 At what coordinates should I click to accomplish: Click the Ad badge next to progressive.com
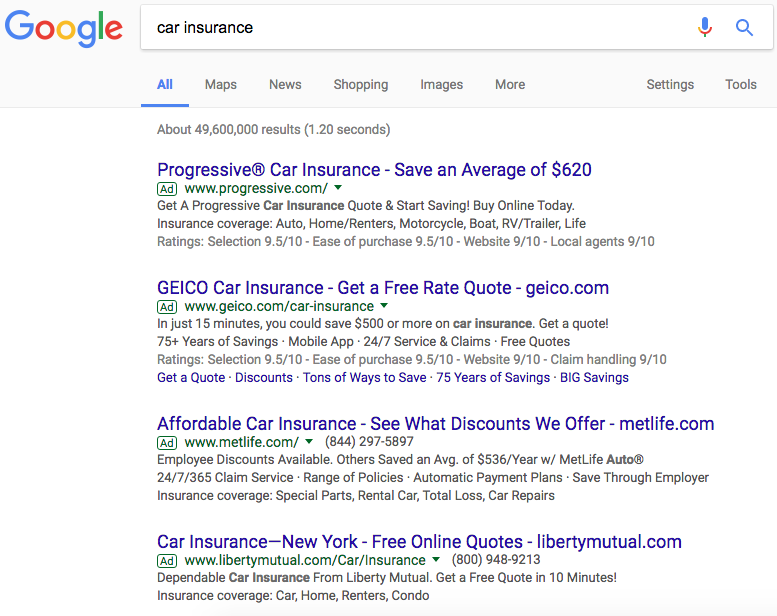click(167, 189)
